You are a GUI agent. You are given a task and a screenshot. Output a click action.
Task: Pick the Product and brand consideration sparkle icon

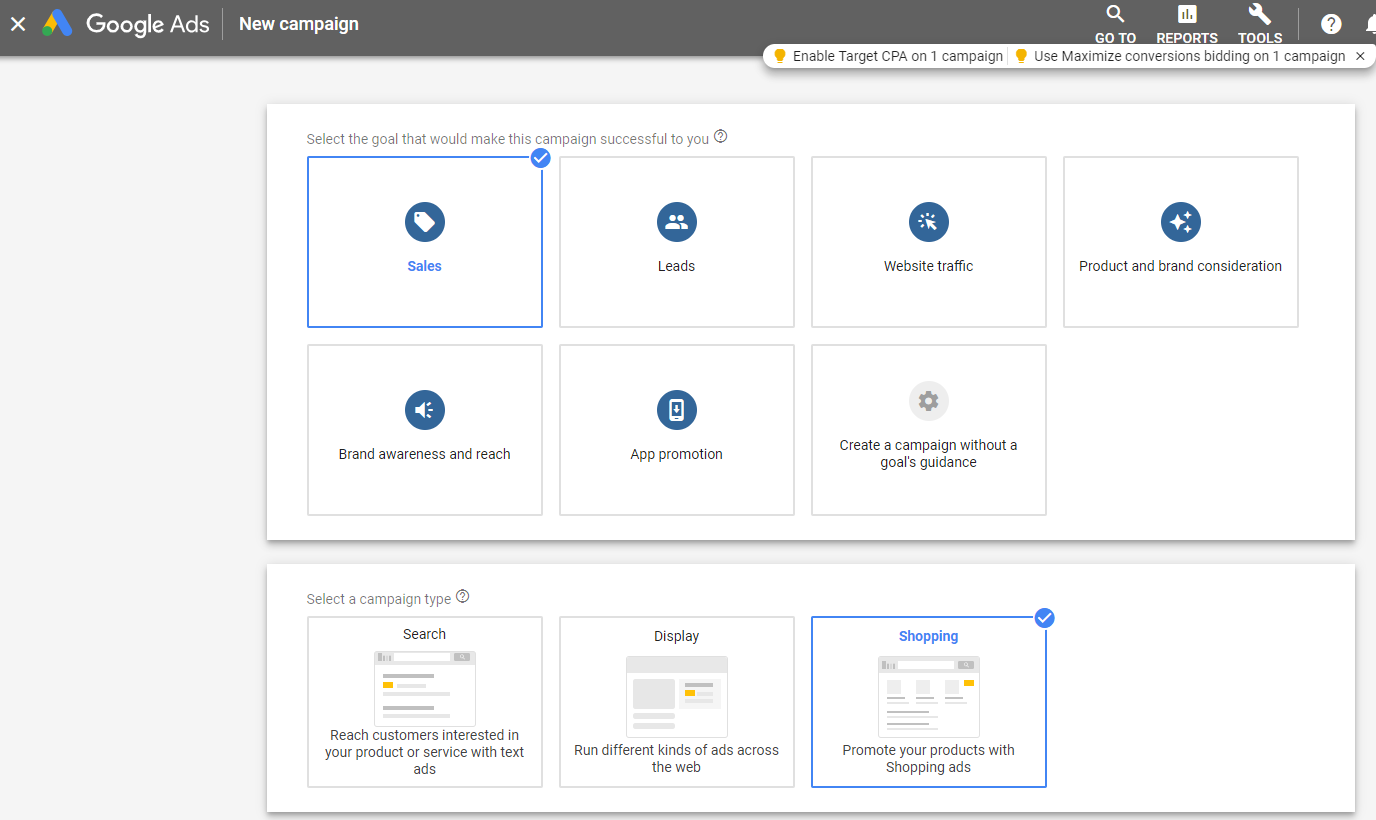(1180, 222)
